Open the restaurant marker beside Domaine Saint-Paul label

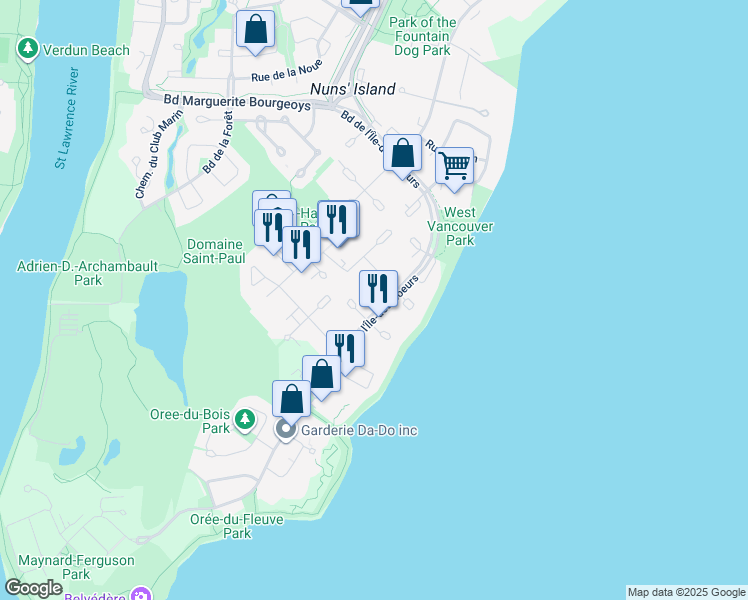click(273, 230)
